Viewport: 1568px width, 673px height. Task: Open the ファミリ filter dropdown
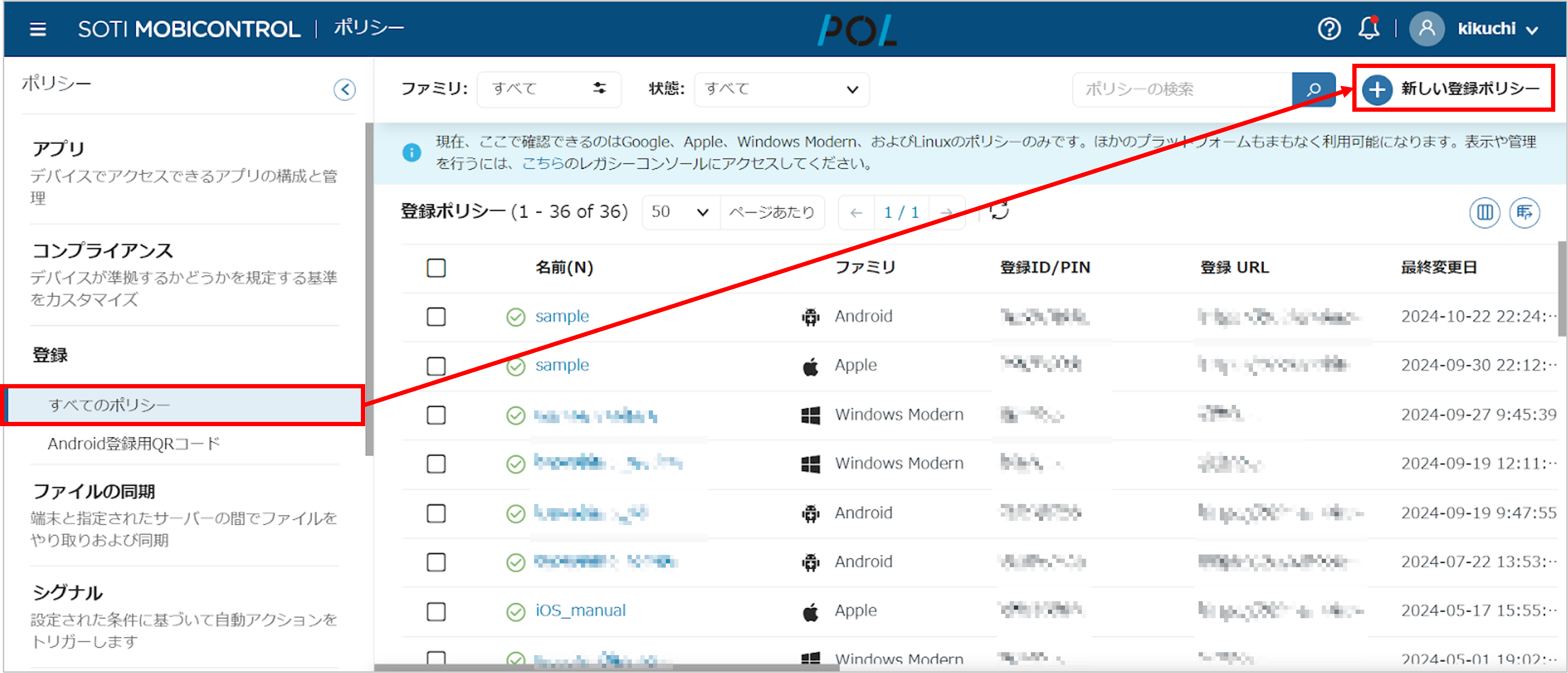coord(549,90)
